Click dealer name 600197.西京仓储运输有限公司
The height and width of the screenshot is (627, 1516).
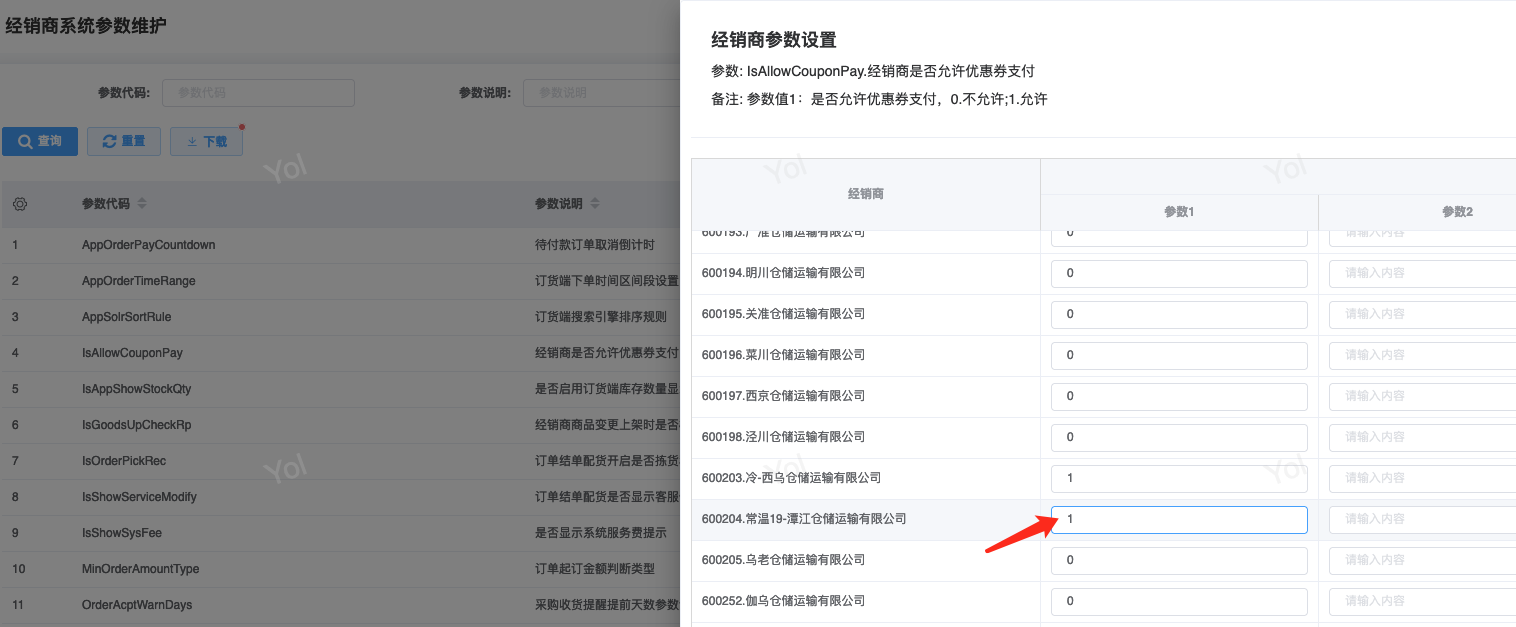point(783,396)
